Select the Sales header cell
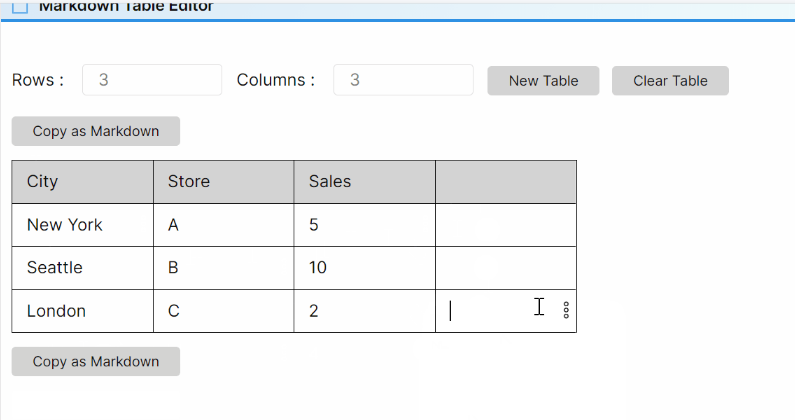Image resolution: width=795 pixels, height=420 pixels. (x=364, y=181)
